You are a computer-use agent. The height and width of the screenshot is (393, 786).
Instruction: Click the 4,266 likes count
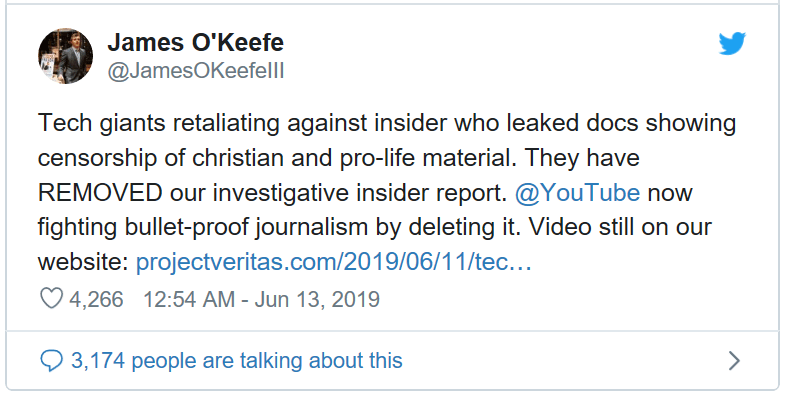click(96, 299)
